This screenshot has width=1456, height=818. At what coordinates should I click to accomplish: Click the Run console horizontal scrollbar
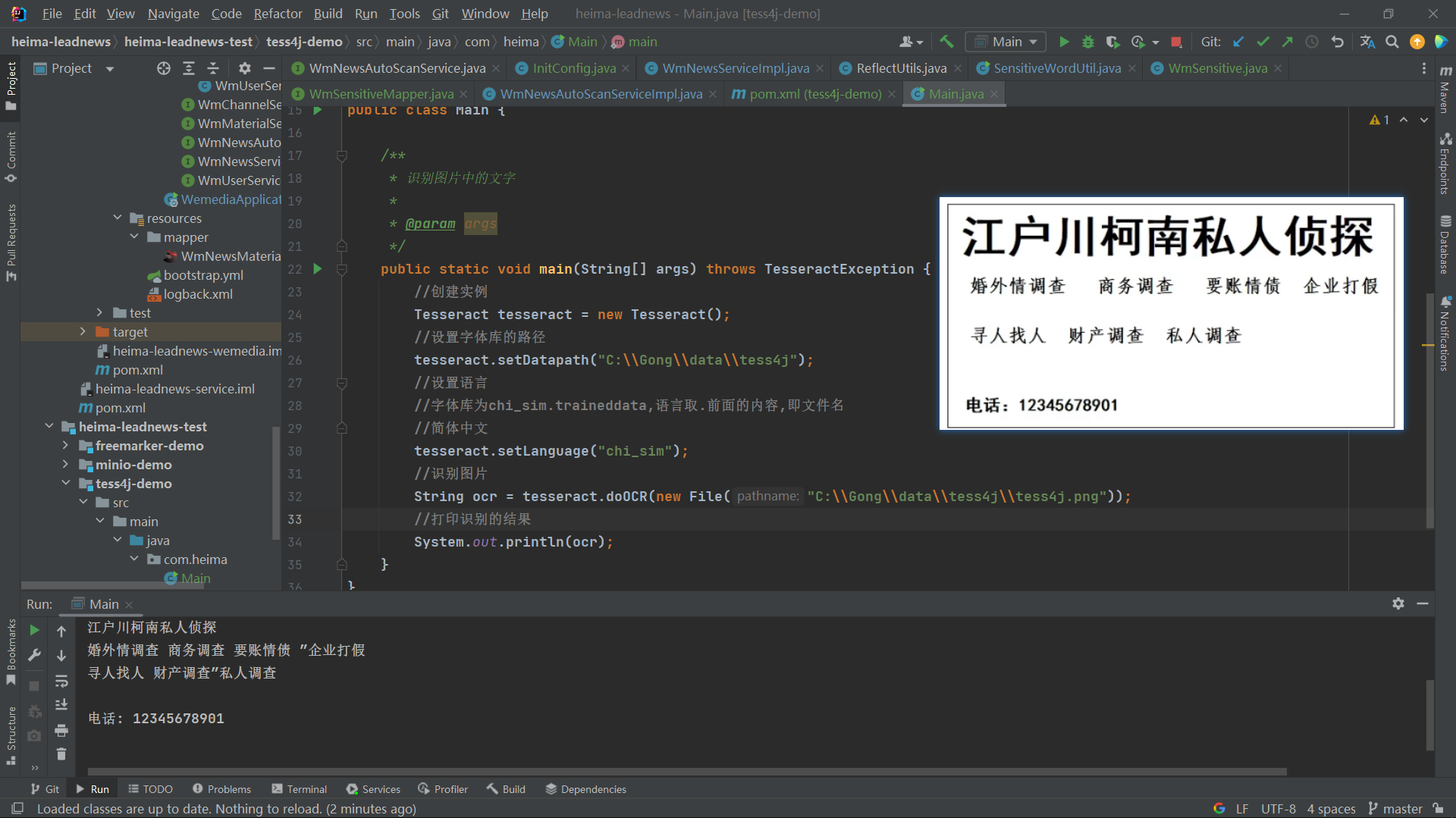682,772
